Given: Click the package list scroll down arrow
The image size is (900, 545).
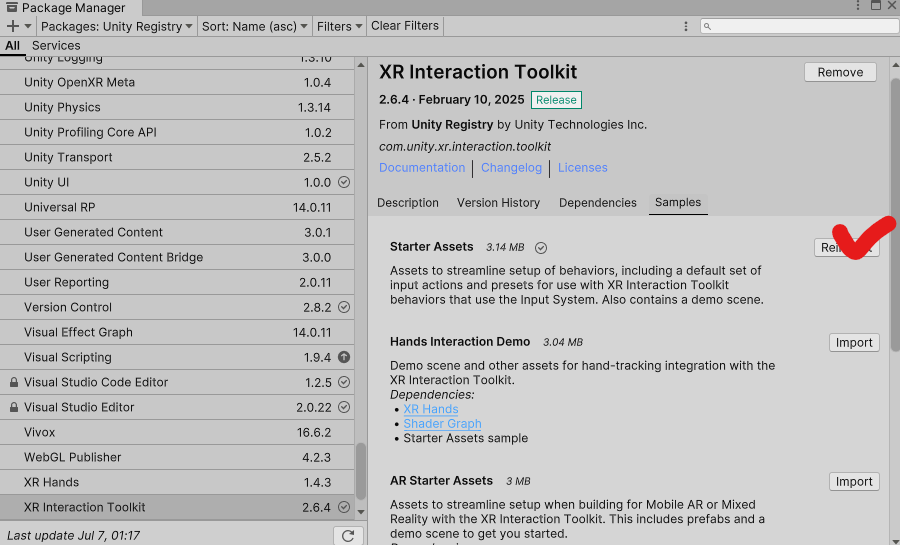Looking at the screenshot, I should pos(360,512).
